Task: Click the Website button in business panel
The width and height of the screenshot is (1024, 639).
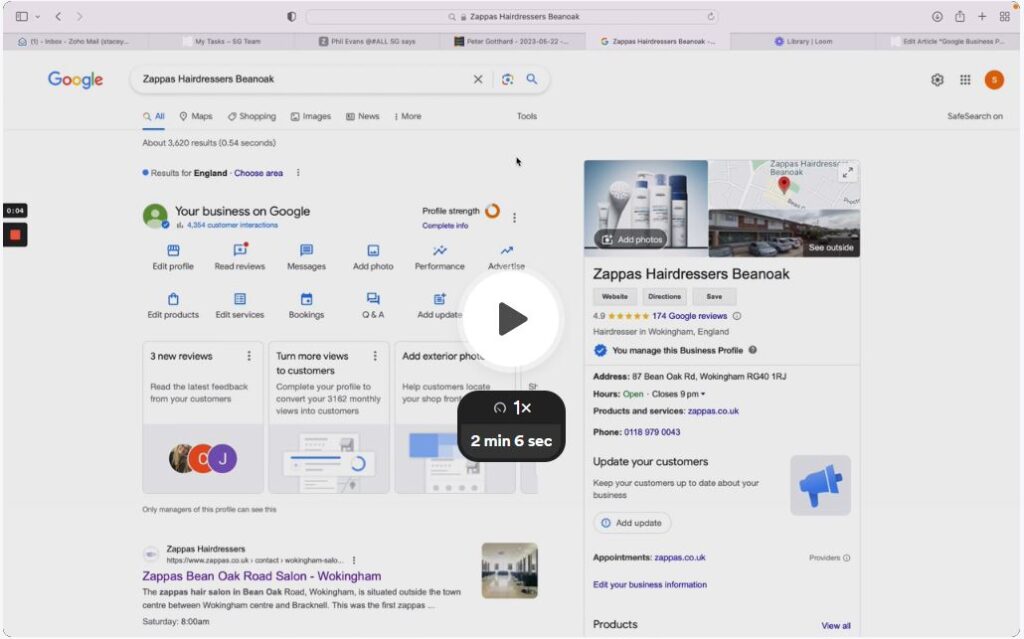Action: [615, 296]
